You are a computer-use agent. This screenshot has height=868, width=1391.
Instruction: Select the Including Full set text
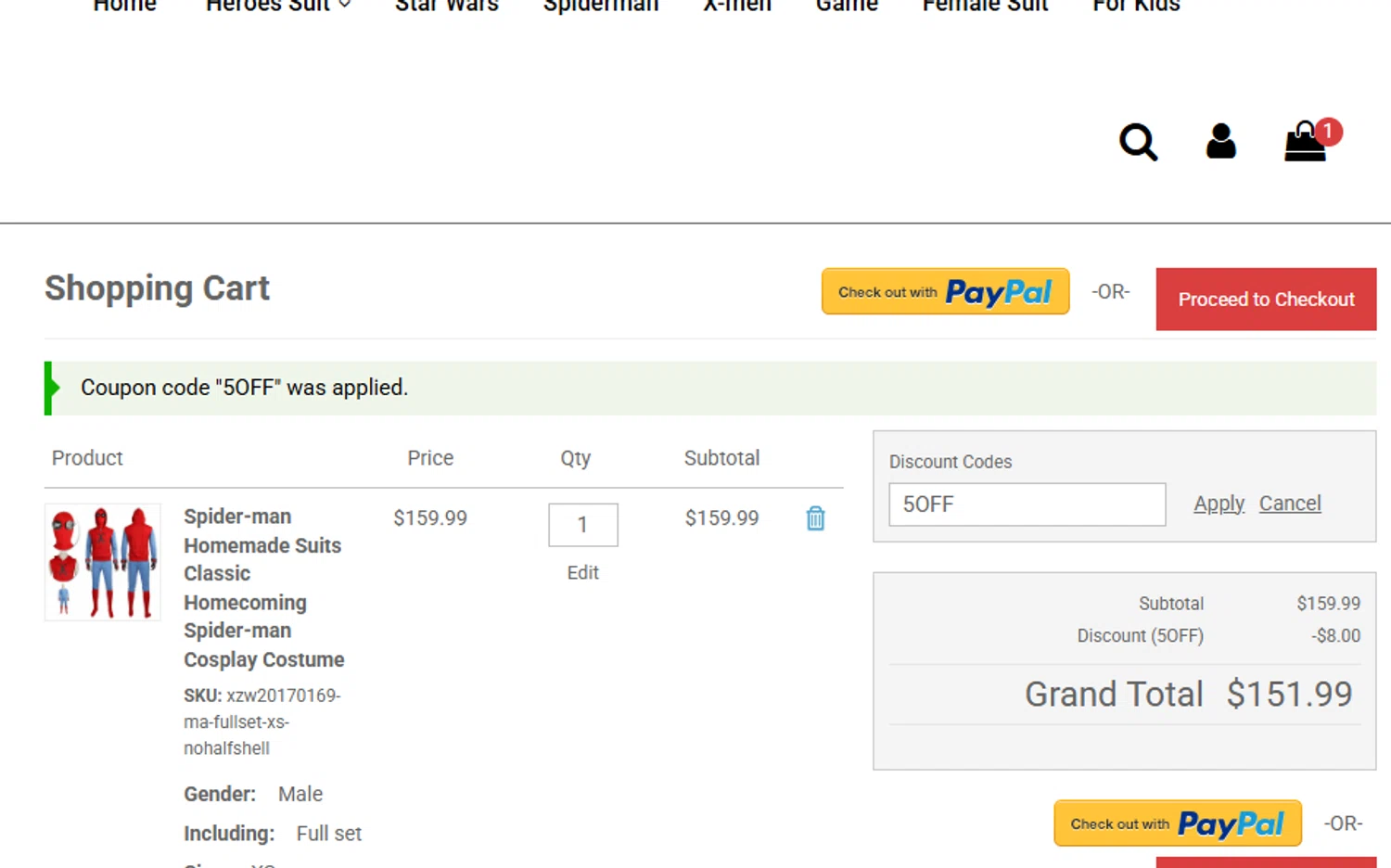coord(273,834)
